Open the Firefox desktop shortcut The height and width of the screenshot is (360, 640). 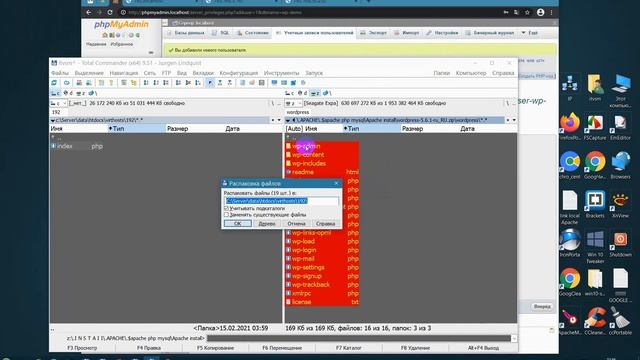tap(570, 126)
